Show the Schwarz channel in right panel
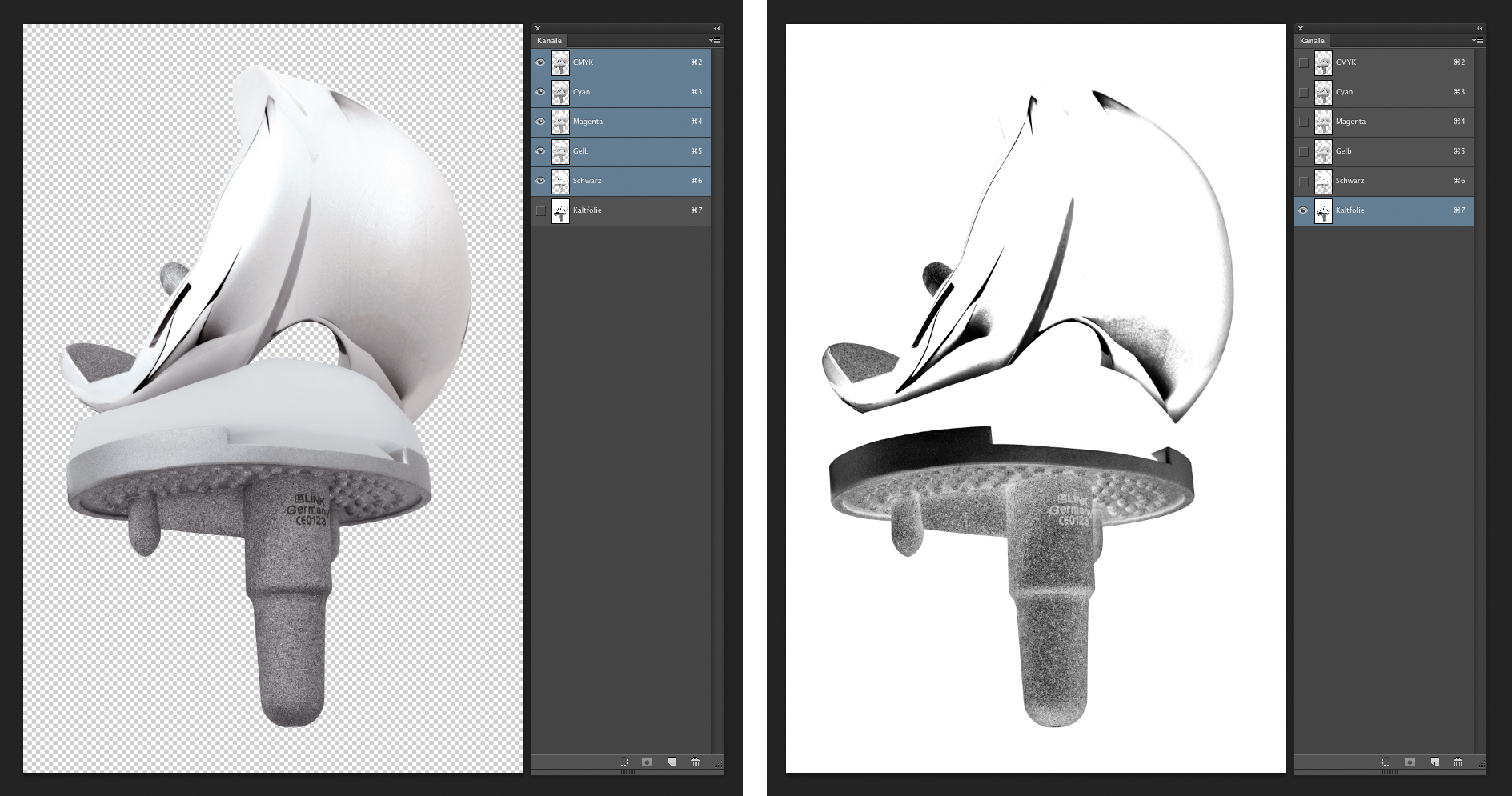1512x796 pixels. point(1303,181)
